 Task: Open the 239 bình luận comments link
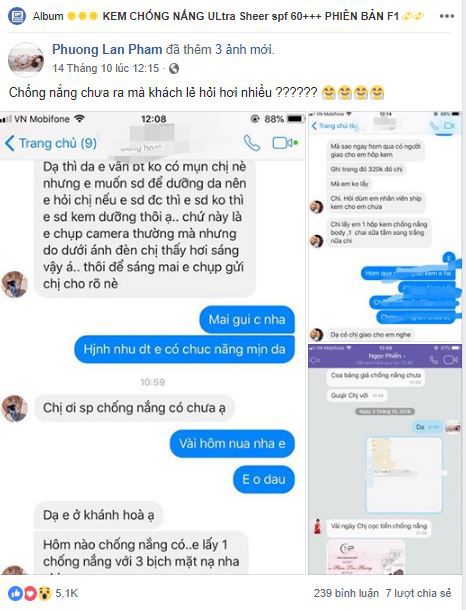[x=346, y=593]
